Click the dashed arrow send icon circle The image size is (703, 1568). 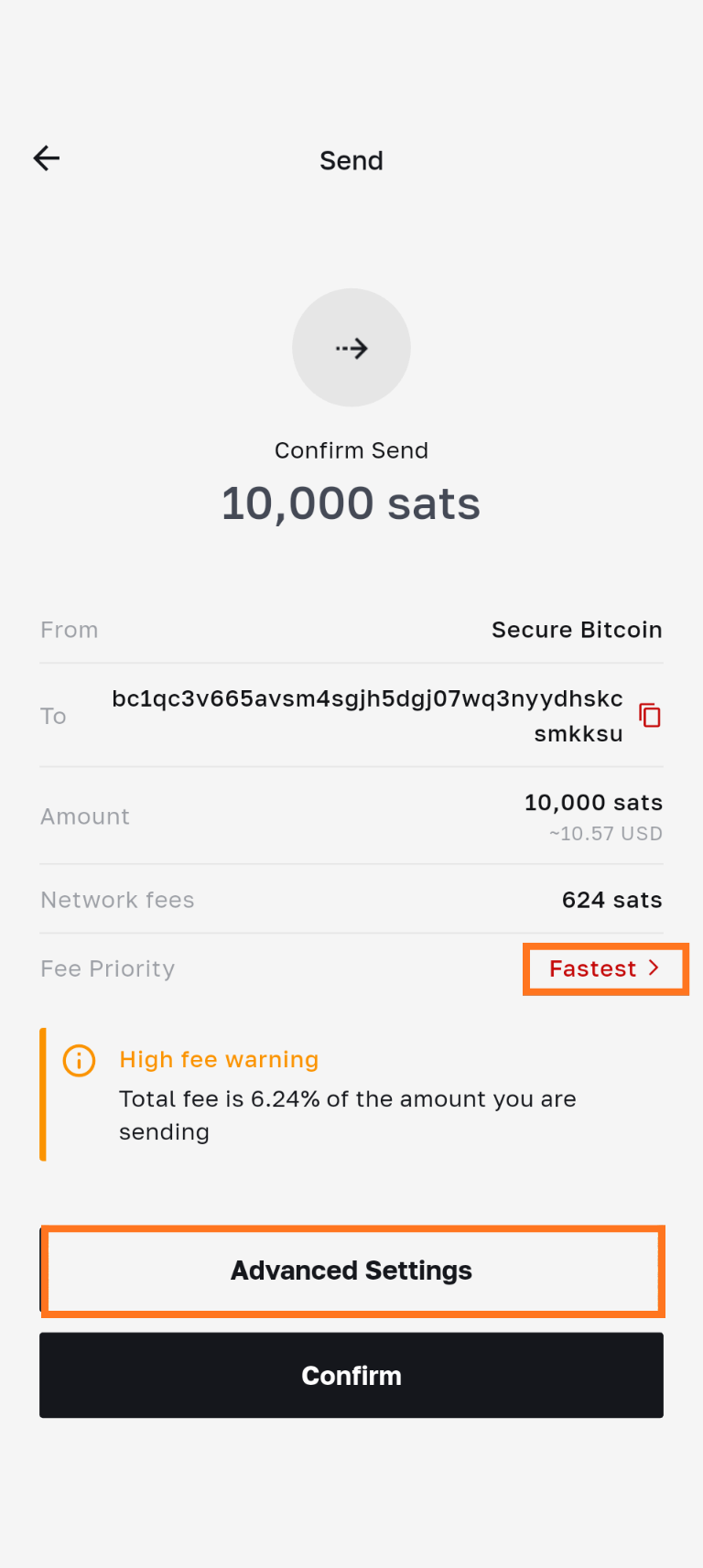(x=351, y=348)
